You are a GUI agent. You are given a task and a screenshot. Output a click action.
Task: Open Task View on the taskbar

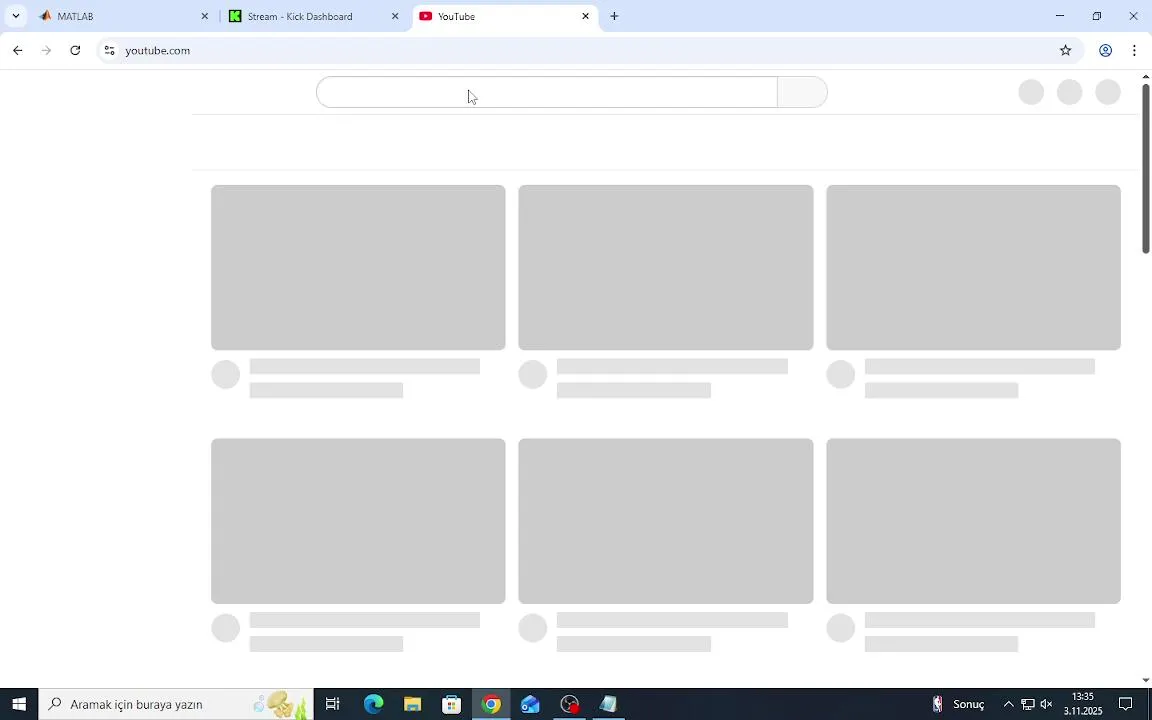point(332,704)
